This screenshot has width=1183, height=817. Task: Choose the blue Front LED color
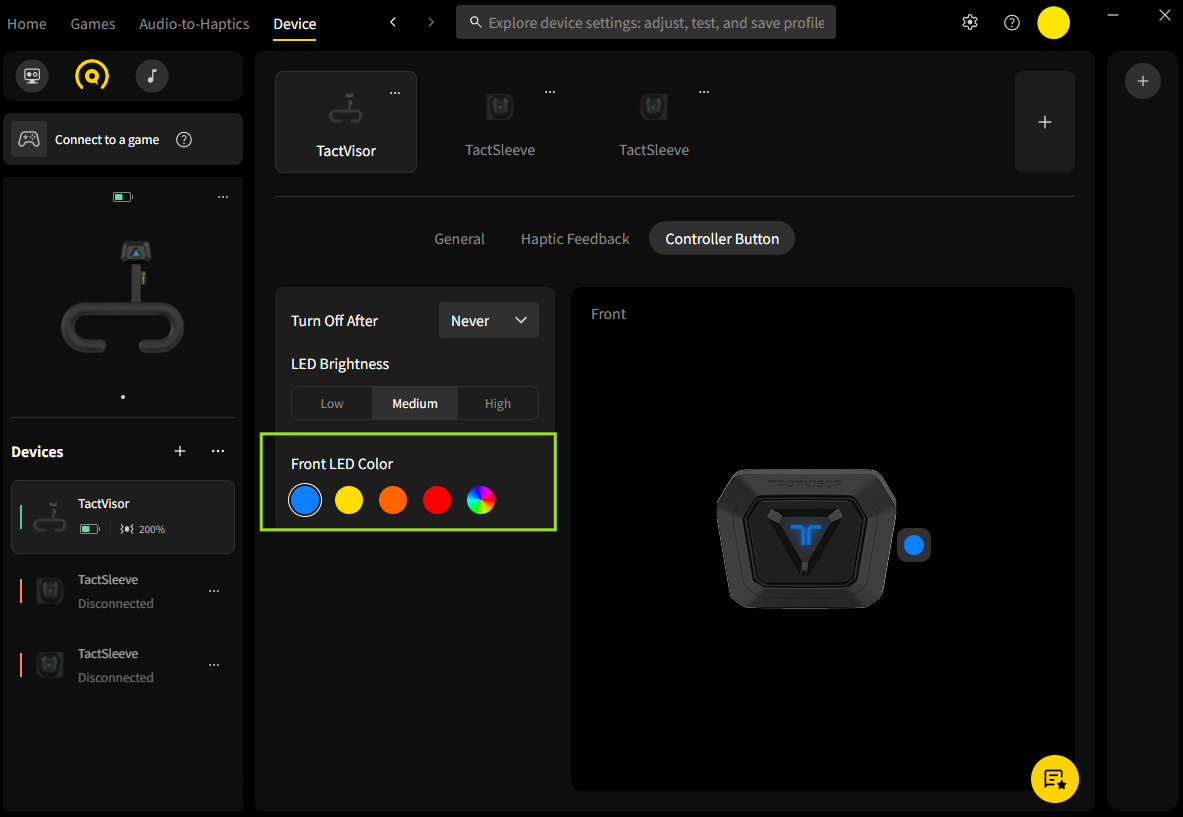(305, 499)
